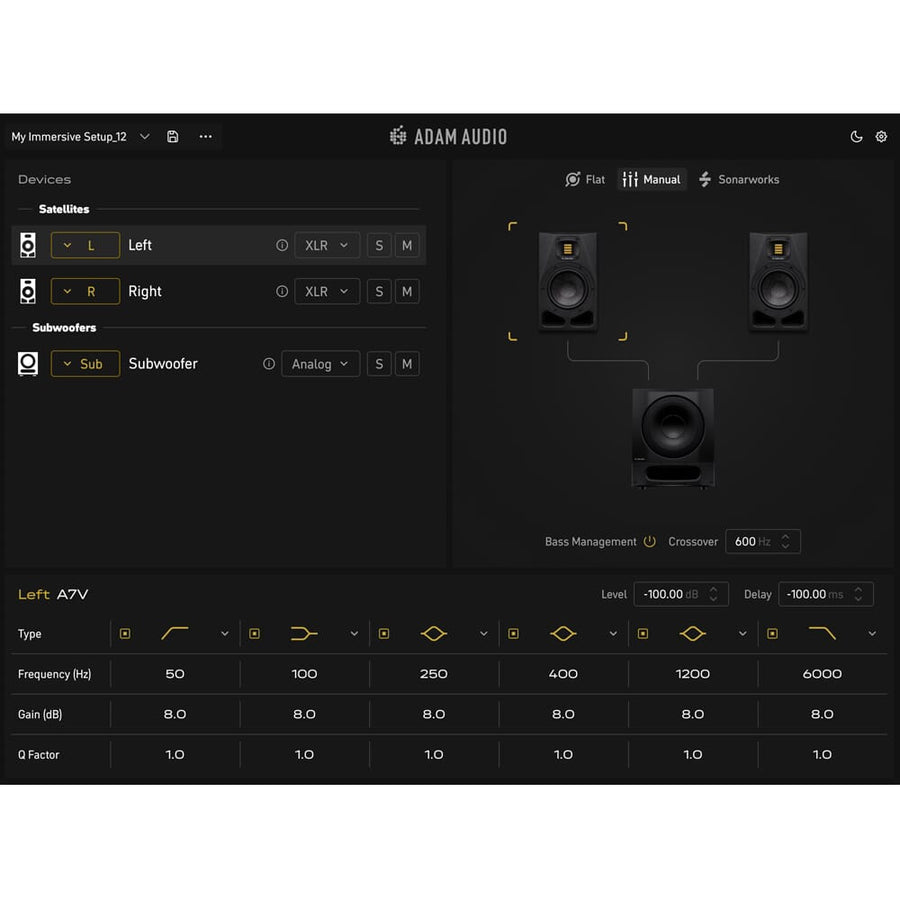The image size is (900, 900).
Task: Open the three-dots more options menu
Action: (x=205, y=137)
